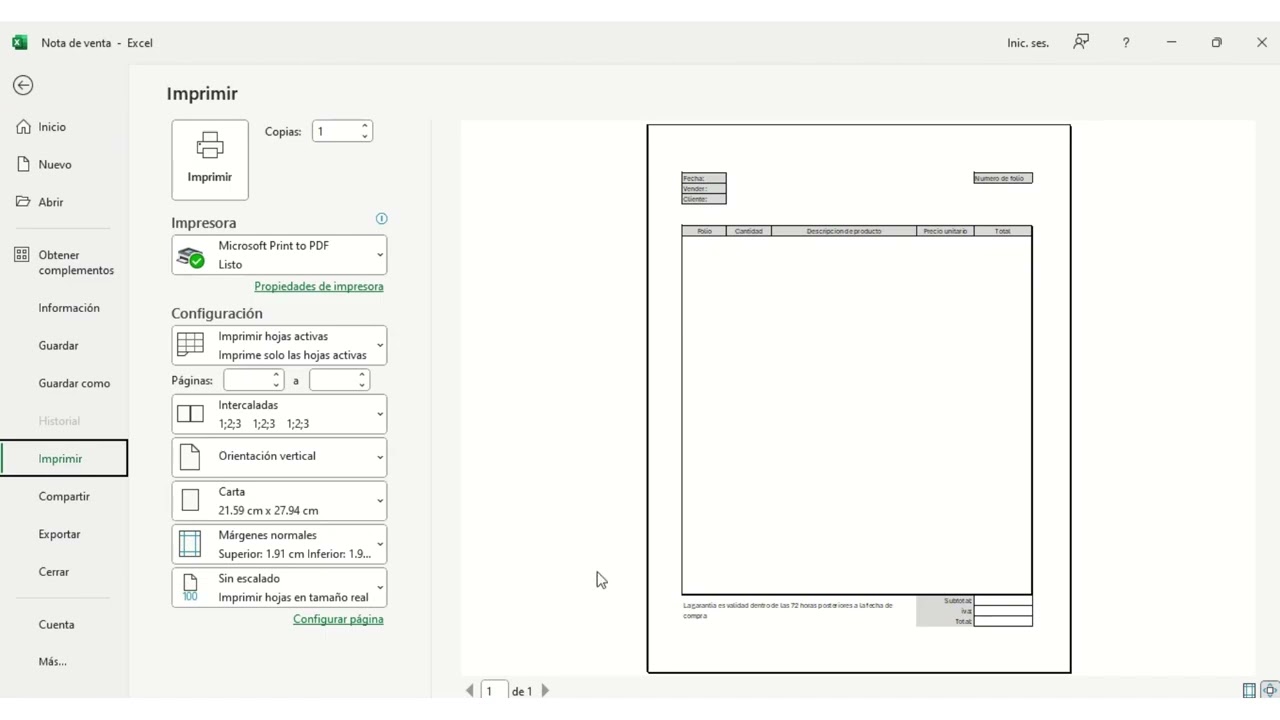Open the Intercaladas collation dropdown
1280x720 pixels.
tap(279, 414)
